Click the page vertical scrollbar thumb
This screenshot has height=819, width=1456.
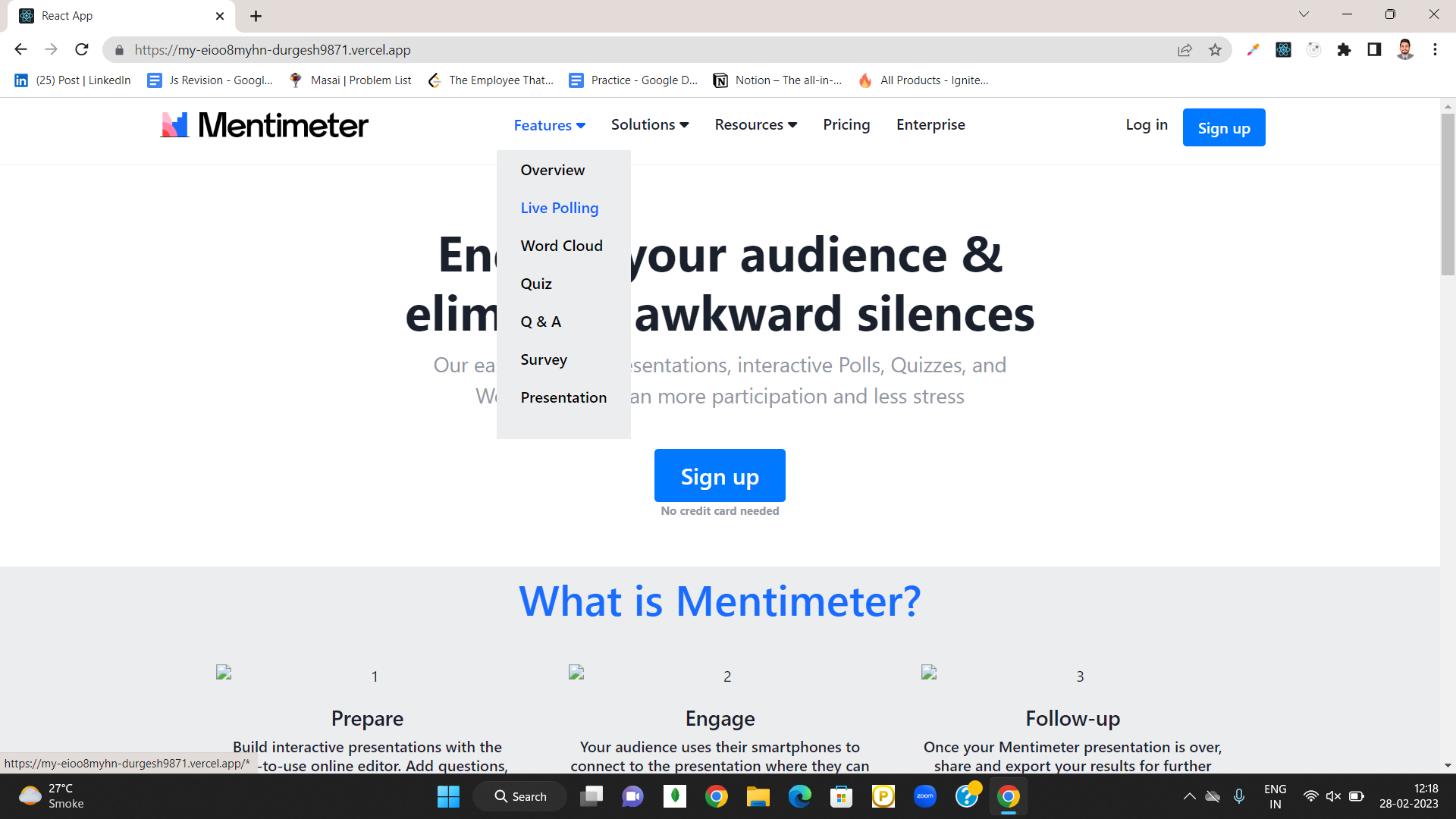[x=1448, y=193]
